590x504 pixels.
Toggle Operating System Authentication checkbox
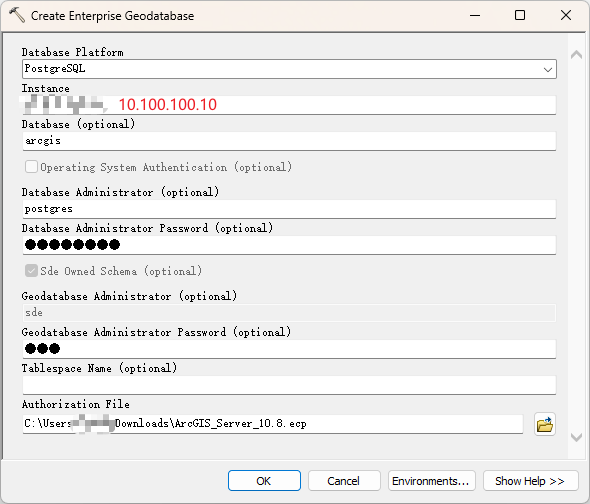[x=31, y=167]
